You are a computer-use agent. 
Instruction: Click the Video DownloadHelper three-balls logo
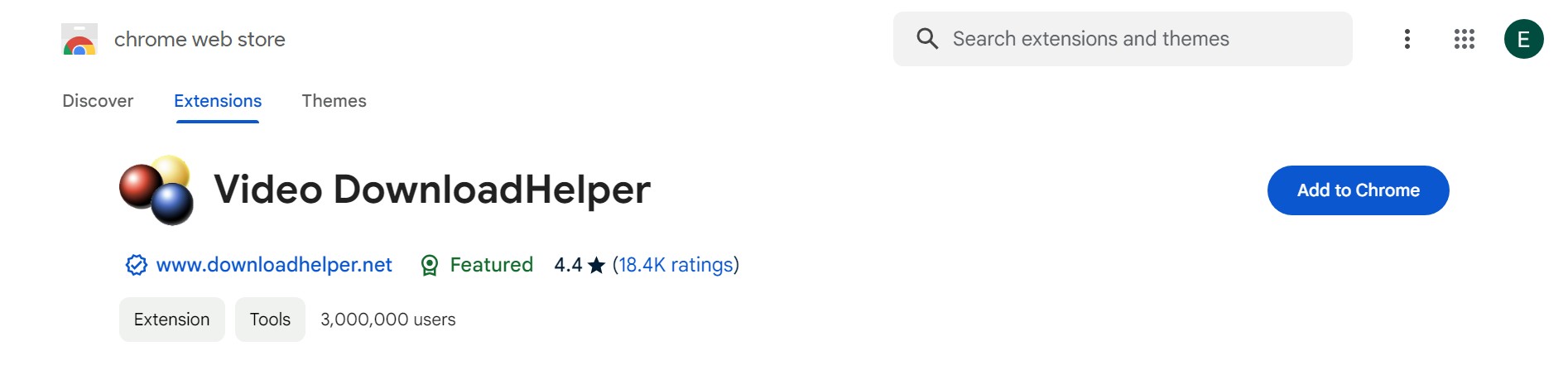[x=157, y=190]
